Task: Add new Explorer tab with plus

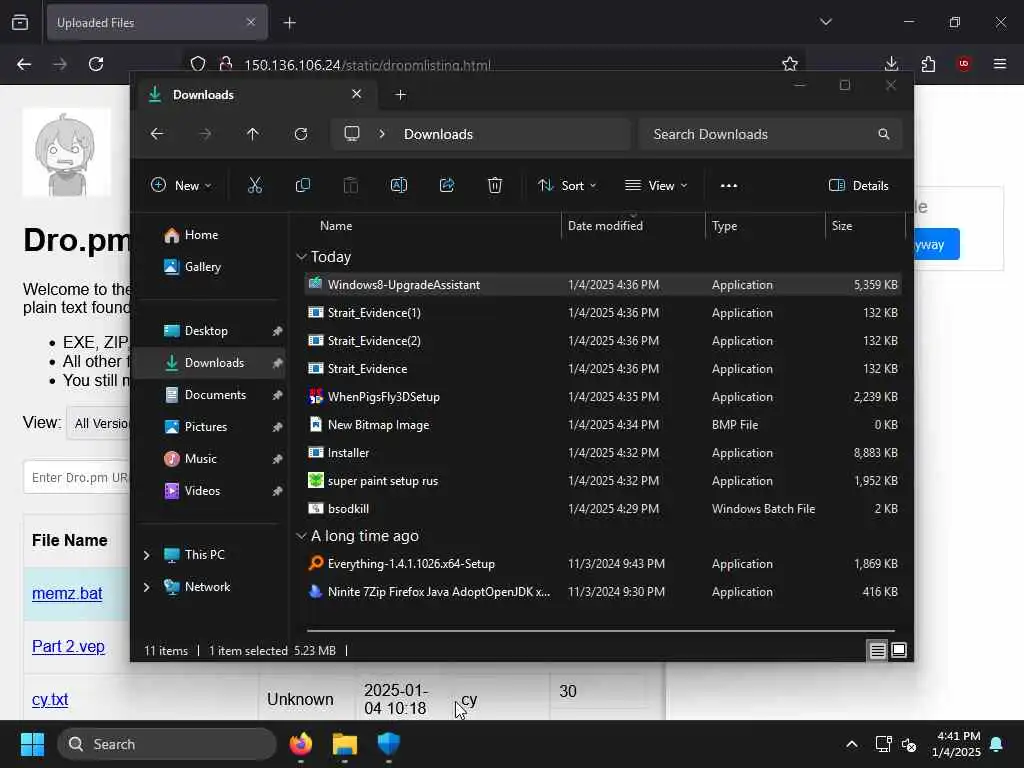Action: 400,95
